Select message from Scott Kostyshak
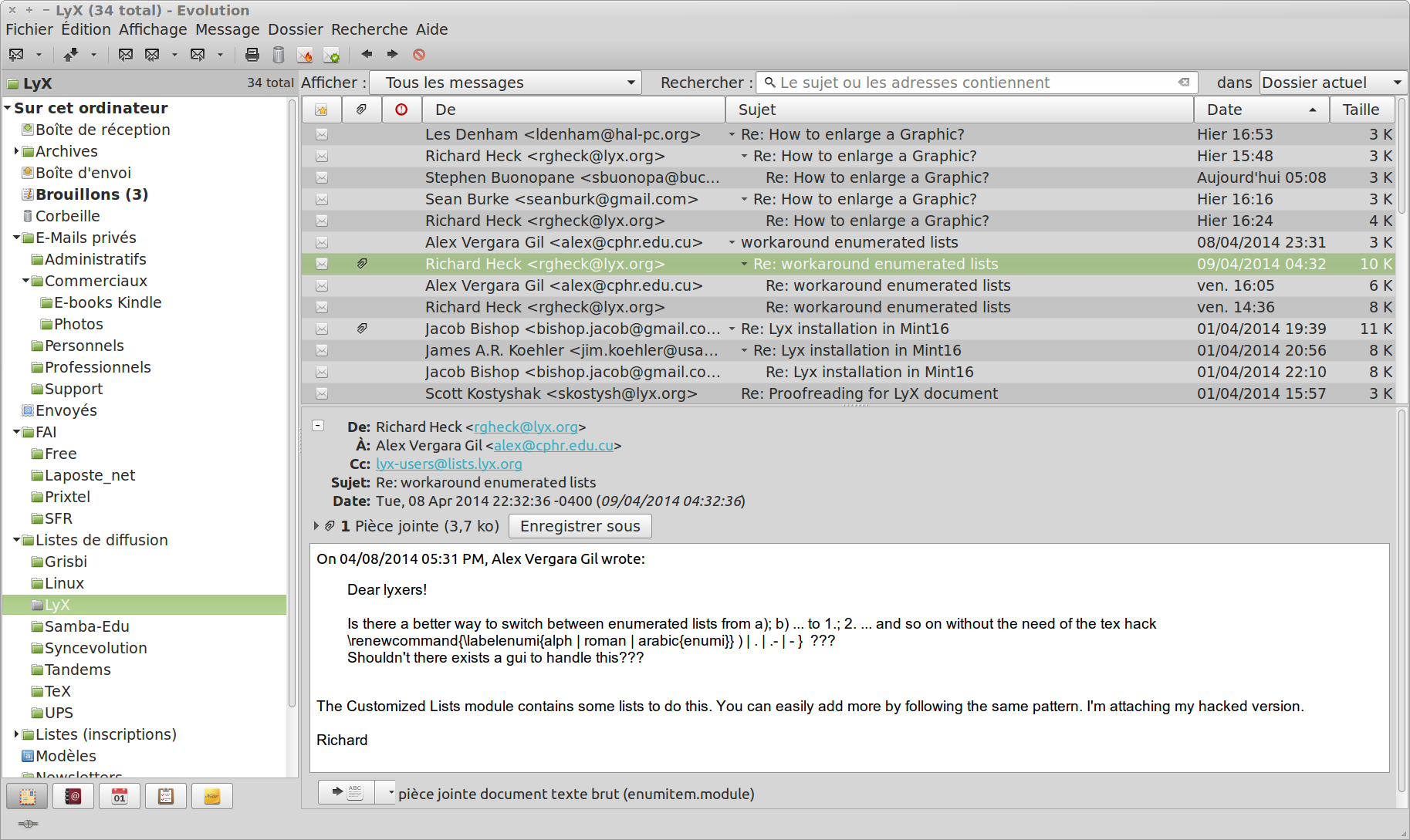1410x840 pixels. tap(847, 393)
